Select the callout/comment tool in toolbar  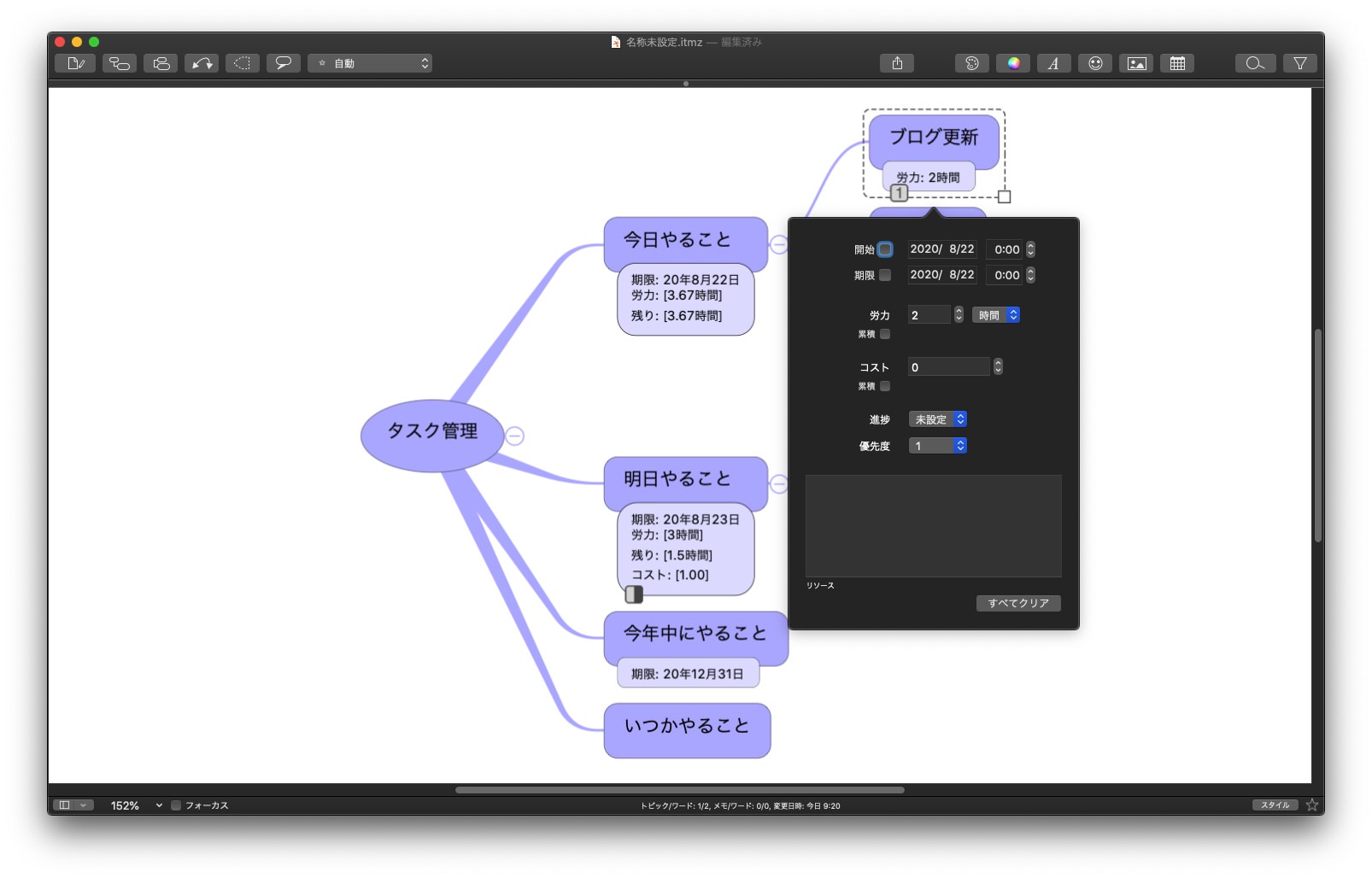click(283, 62)
